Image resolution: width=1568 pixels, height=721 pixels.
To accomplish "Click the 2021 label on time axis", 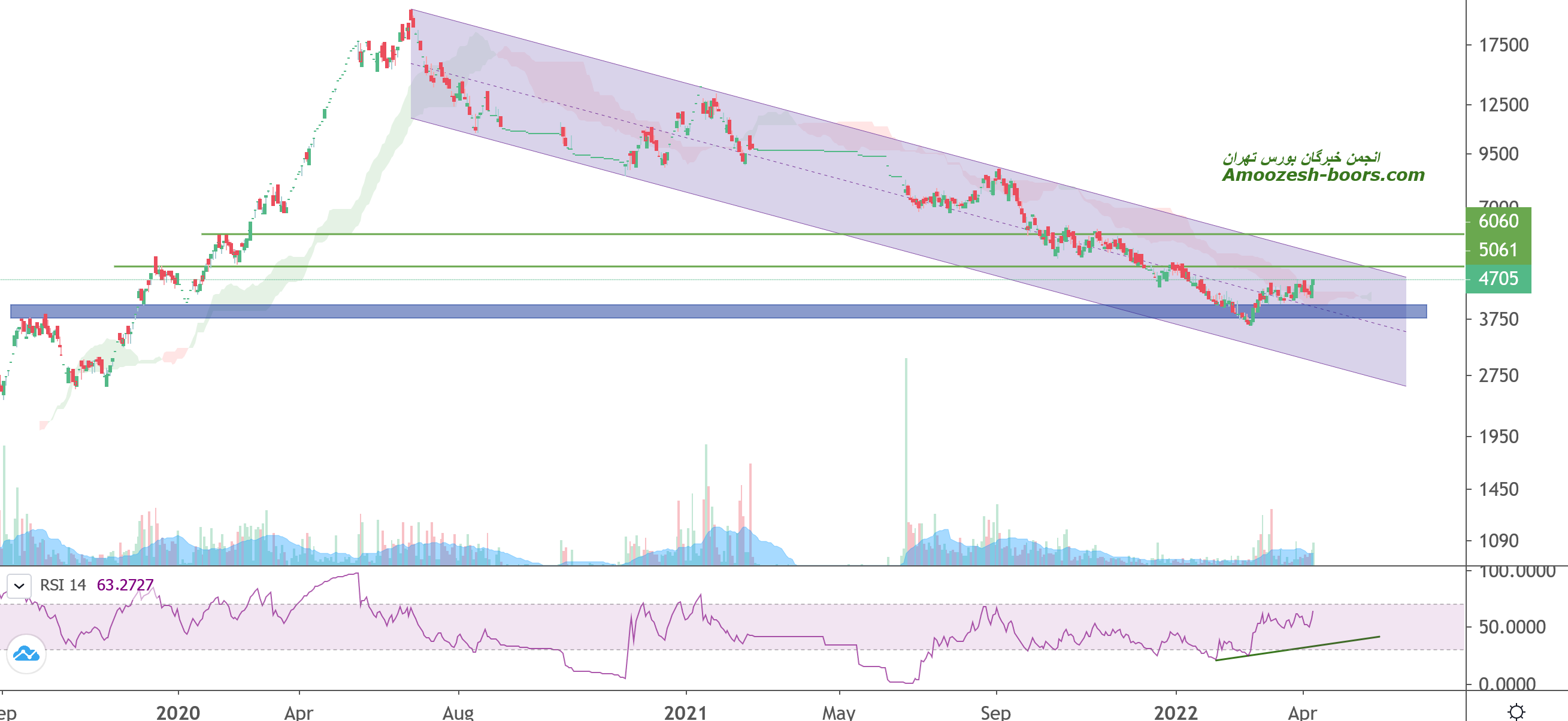I will [685, 712].
